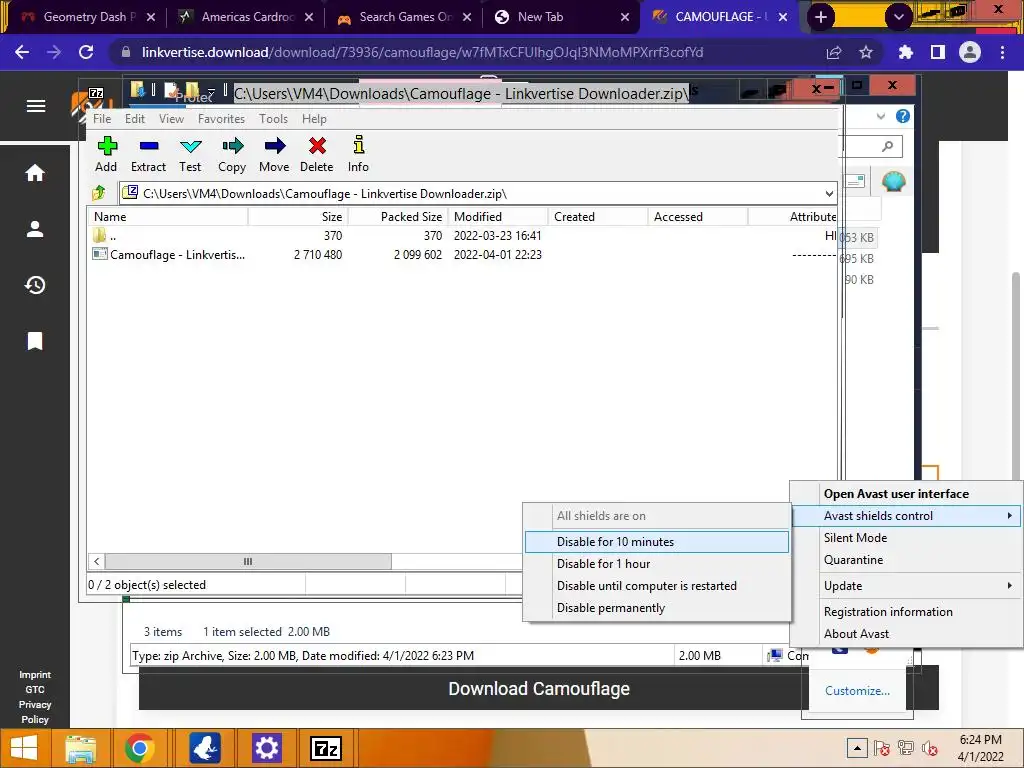Open 7-Zip Edit menu
This screenshot has width=1024, height=768.
pos(135,119)
